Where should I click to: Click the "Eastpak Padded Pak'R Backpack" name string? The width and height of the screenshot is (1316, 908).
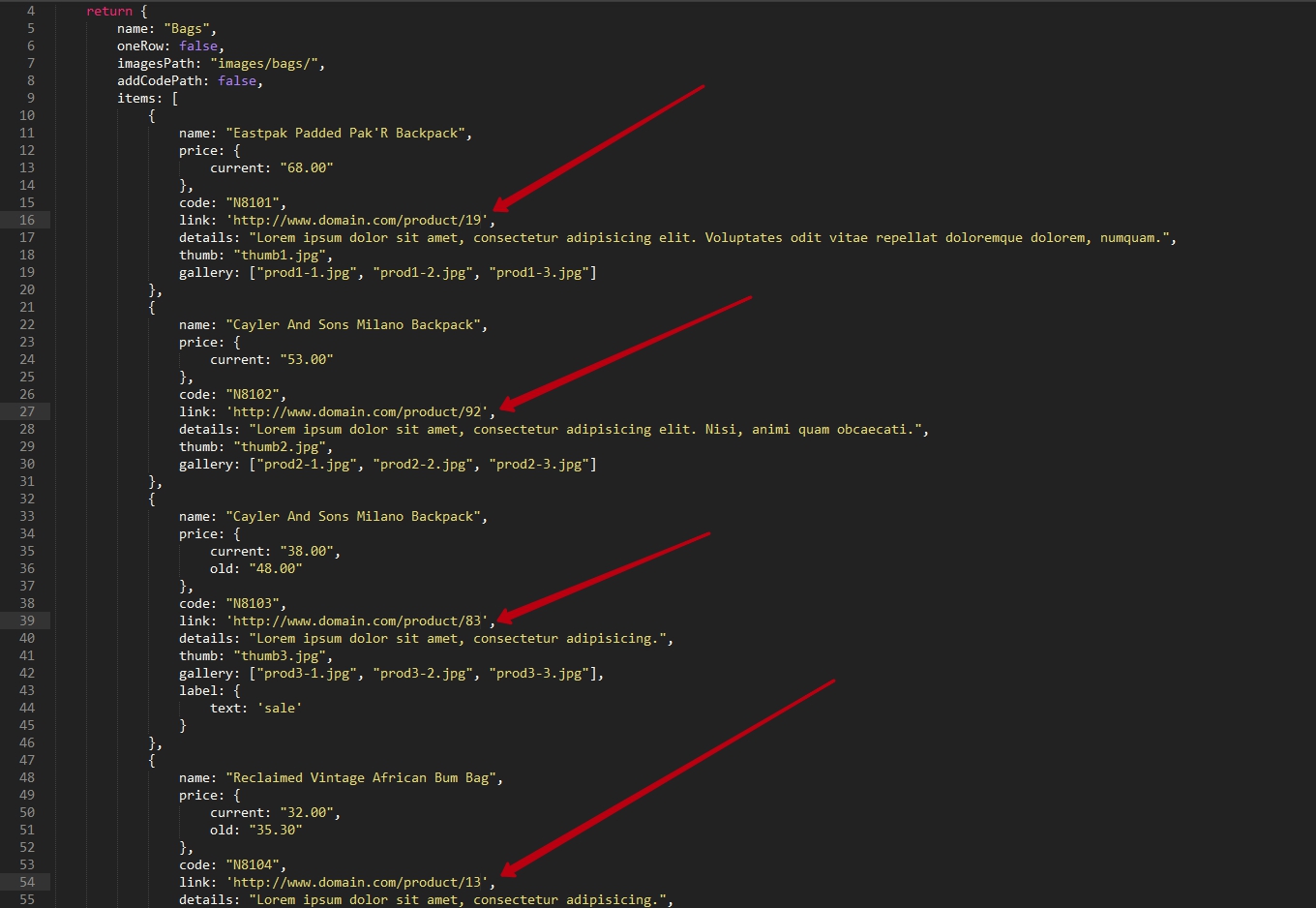tap(348, 134)
